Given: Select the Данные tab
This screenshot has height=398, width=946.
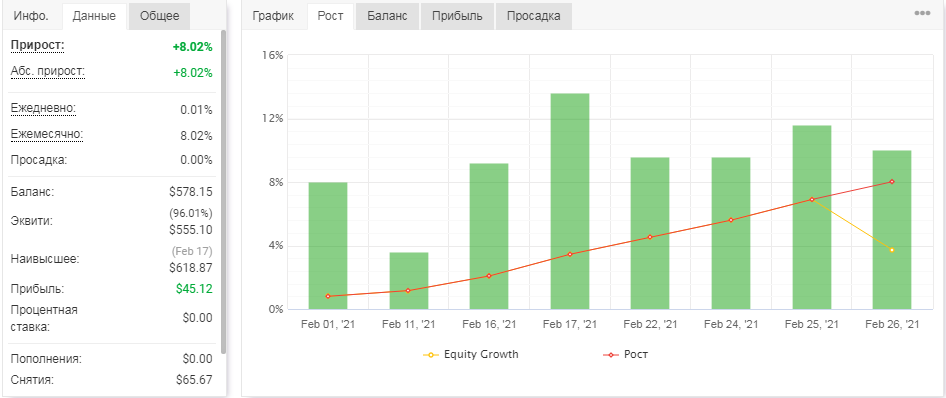Looking at the screenshot, I should (x=94, y=16).
